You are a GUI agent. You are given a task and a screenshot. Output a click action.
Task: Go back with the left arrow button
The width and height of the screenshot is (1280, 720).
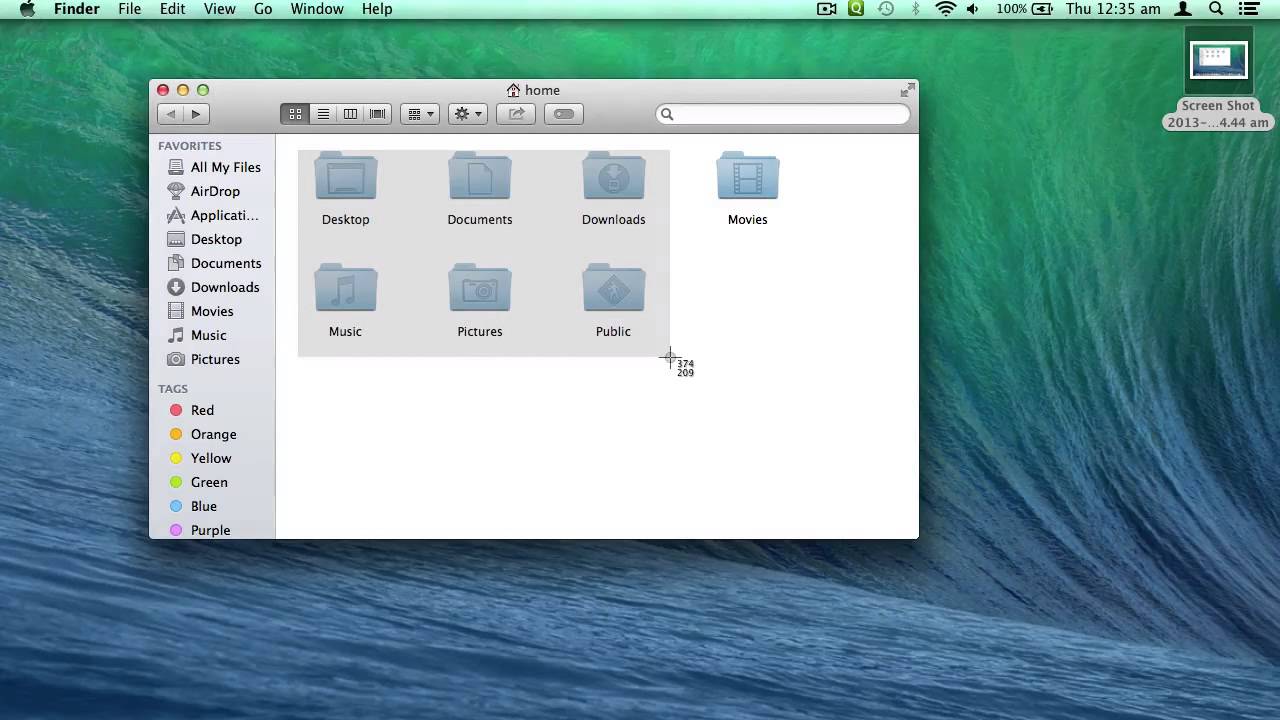(x=171, y=114)
